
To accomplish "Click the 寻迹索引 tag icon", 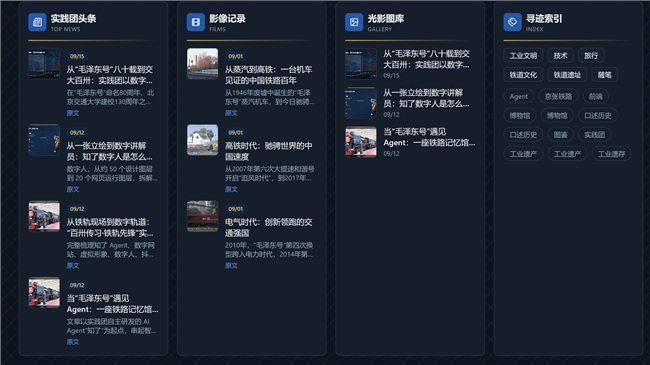I will (x=512, y=22).
